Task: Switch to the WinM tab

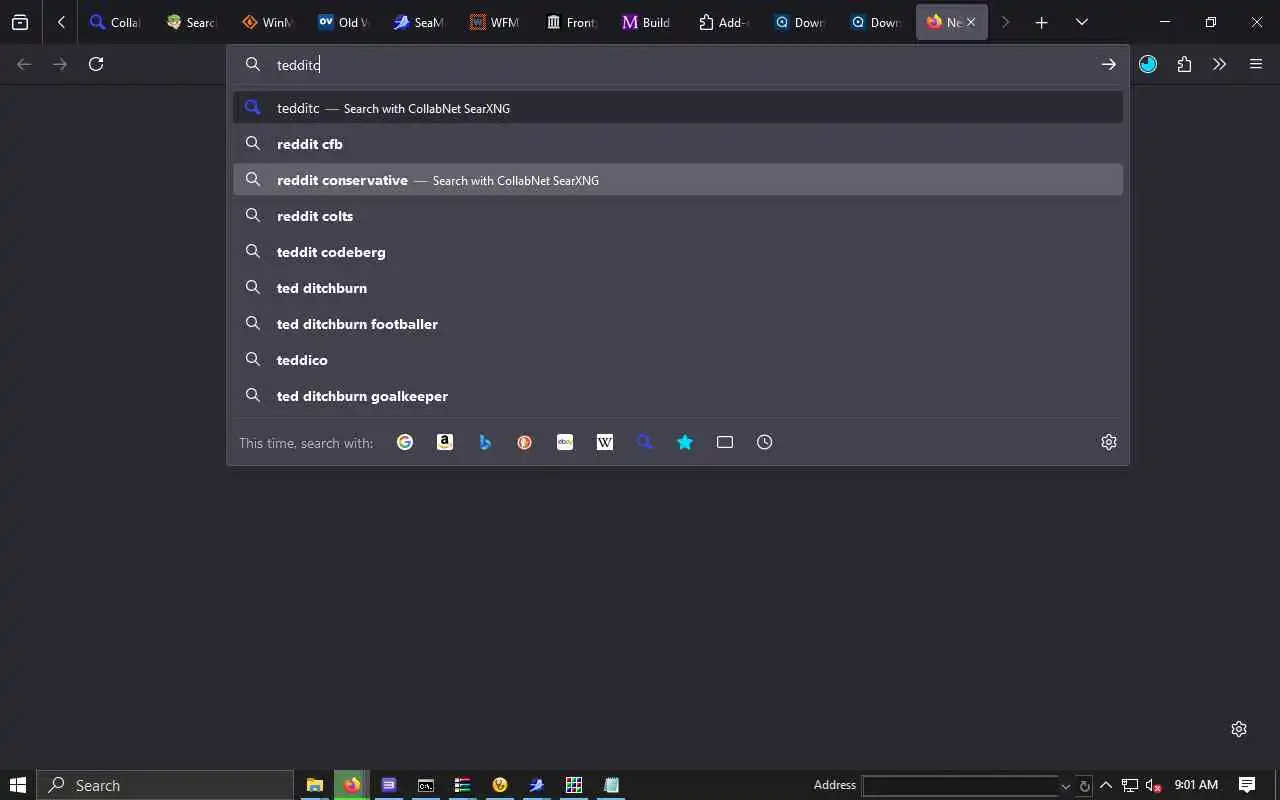Action: pyautogui.click(x=268, y=22)
